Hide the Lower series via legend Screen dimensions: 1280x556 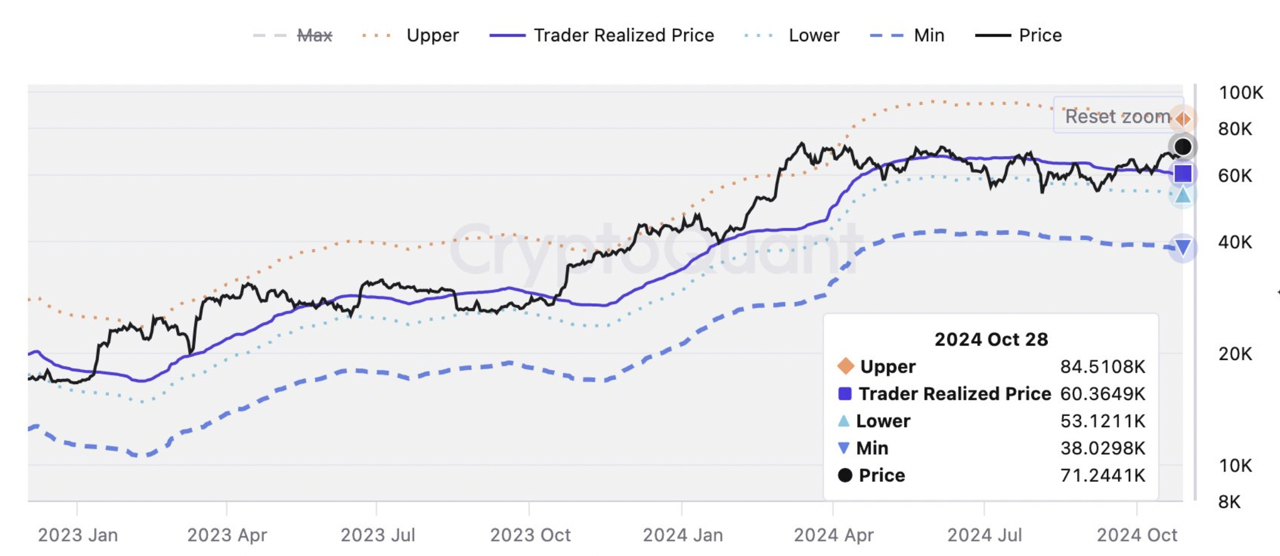coord(792,35)
